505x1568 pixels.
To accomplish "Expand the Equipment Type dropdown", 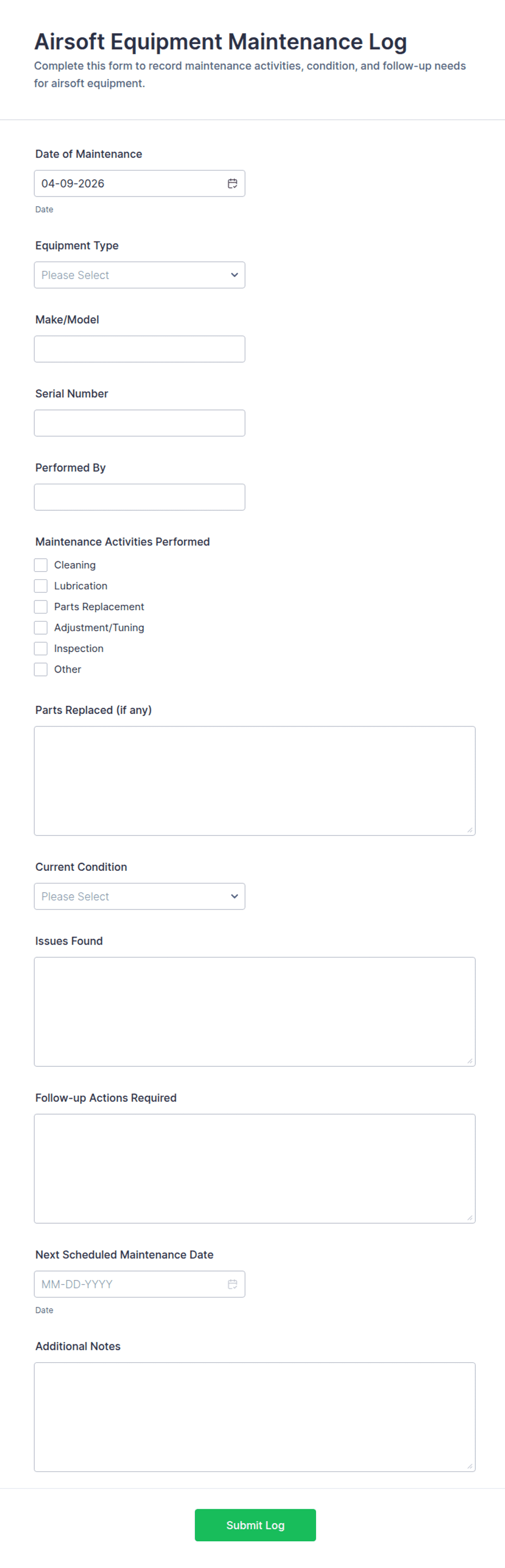I will (140, 275).
